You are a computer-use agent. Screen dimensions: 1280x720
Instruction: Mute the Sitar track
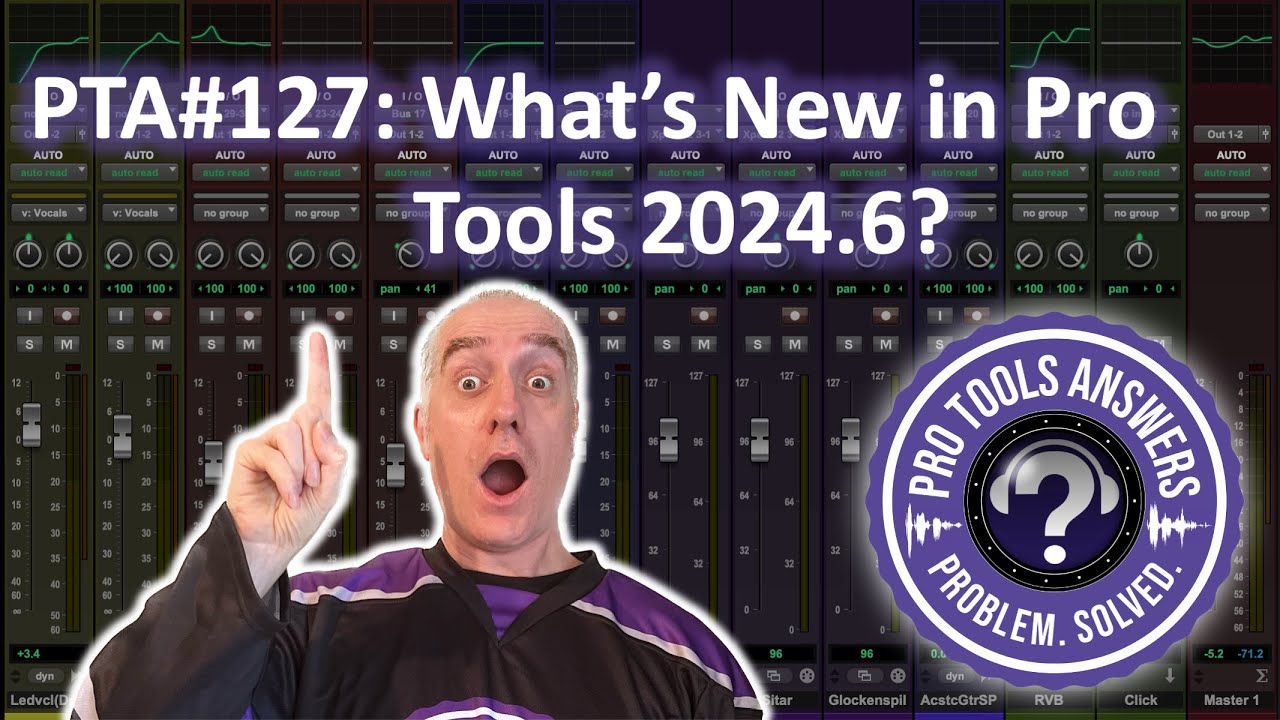(x=795, y=344)
